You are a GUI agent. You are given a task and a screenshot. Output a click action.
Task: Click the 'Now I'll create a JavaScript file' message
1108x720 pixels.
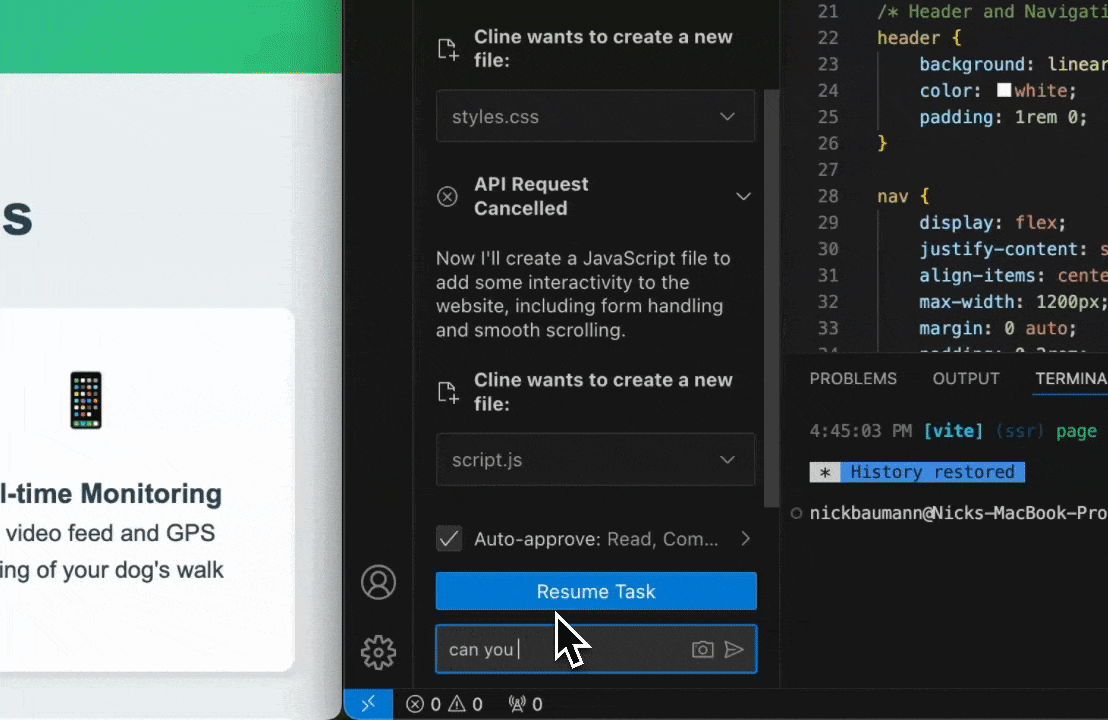click(x=583, y=294)
